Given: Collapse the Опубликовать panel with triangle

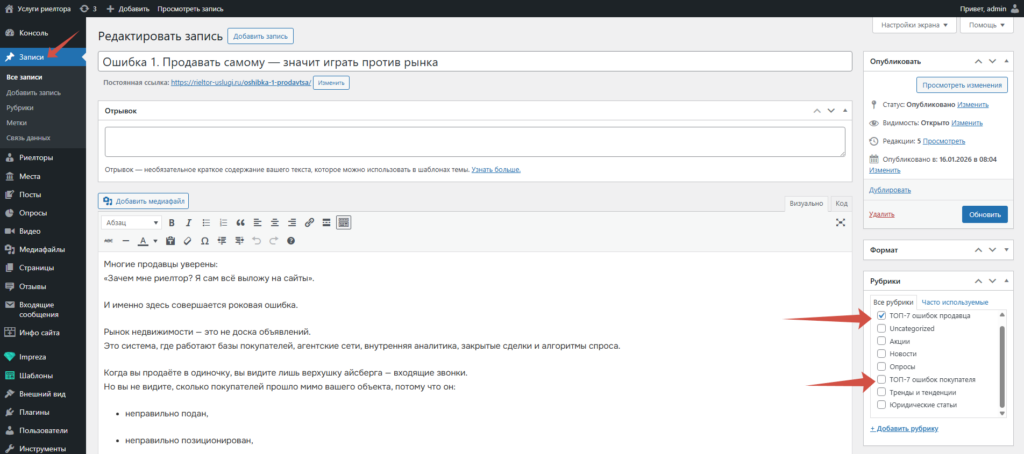Looking at the screenshot, I should click(1008, 61).
